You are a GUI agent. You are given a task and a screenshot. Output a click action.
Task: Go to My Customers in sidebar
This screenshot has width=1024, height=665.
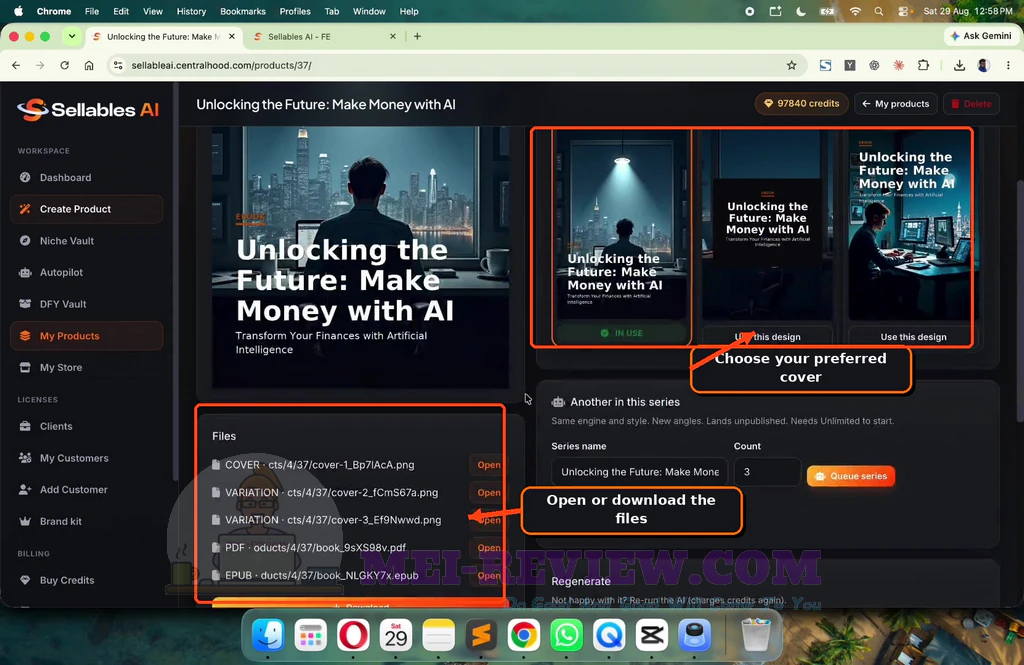[74, 459]
